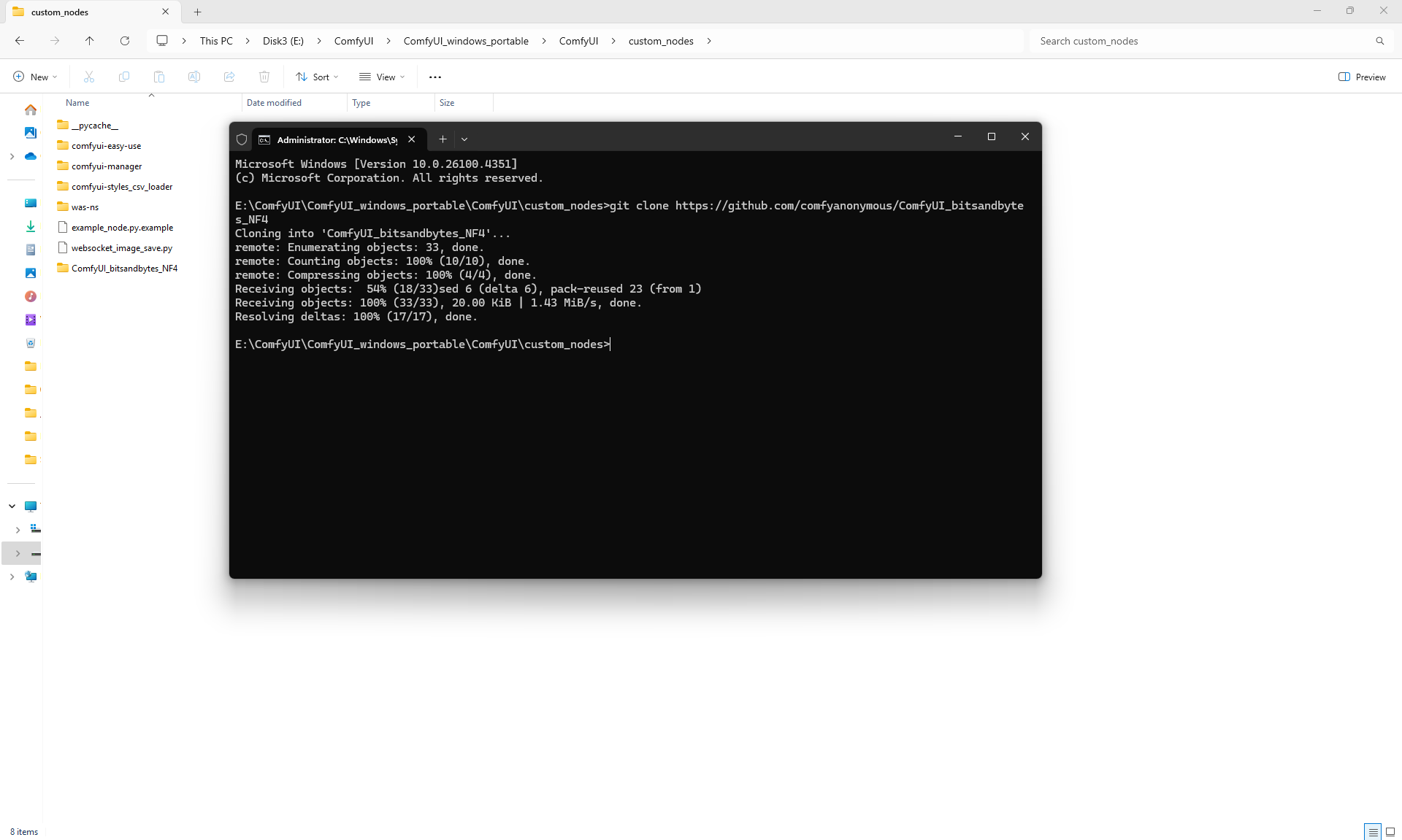Click the Downloads icon in sidebar
The image size is (1402, 840).
30,226
